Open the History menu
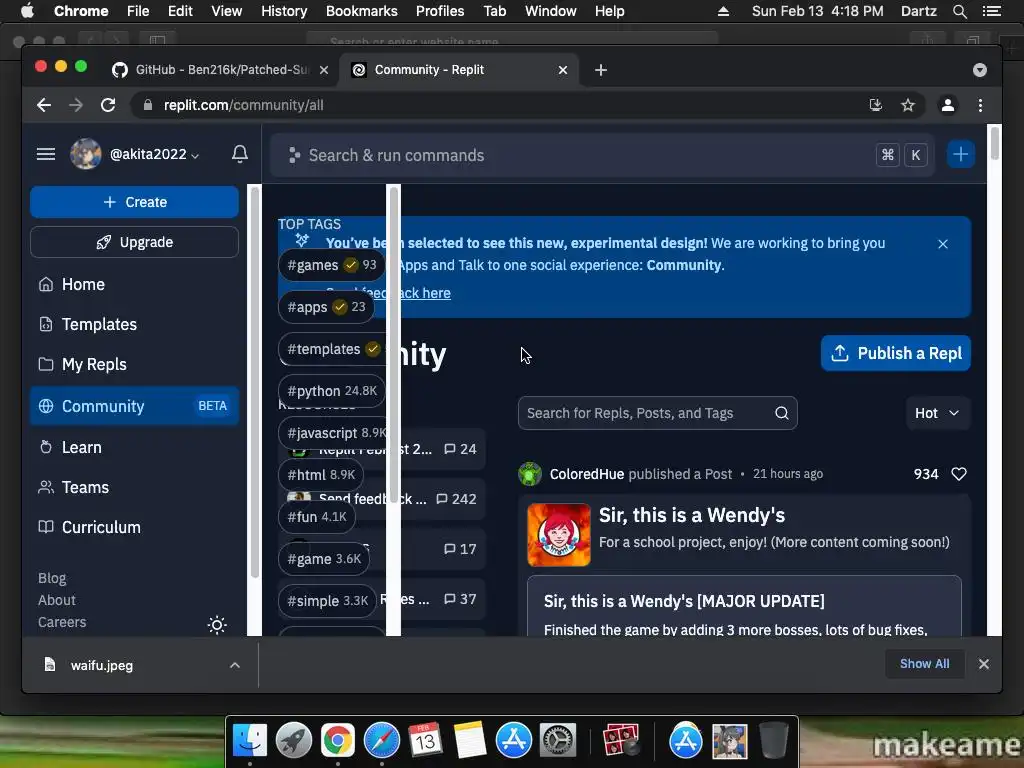The image size is (1024, 768). coord(284,11)
